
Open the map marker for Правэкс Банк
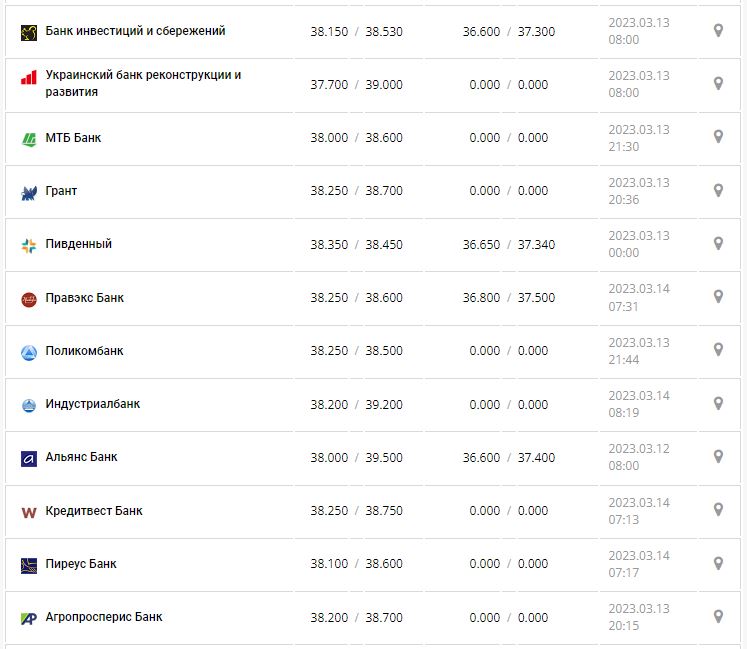718,297
